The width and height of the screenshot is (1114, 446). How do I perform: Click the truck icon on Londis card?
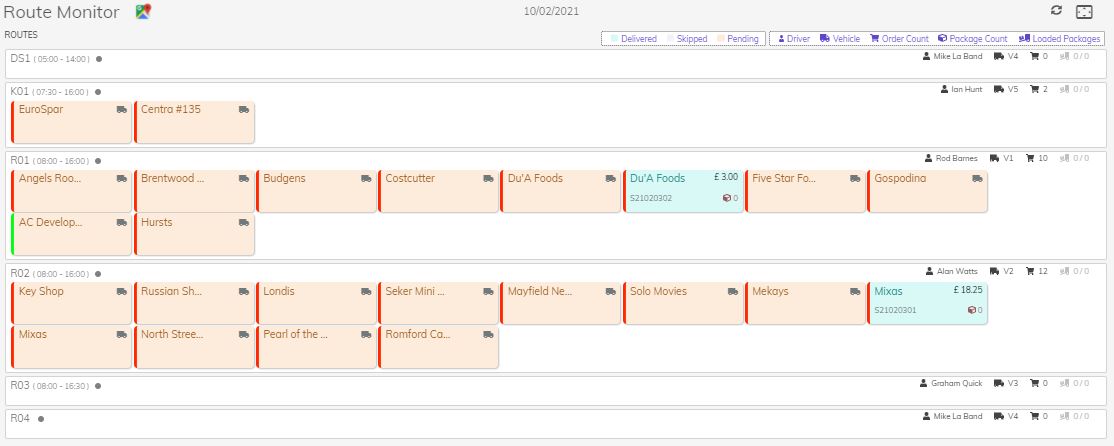pyautogui.click(x=366, y=292)
